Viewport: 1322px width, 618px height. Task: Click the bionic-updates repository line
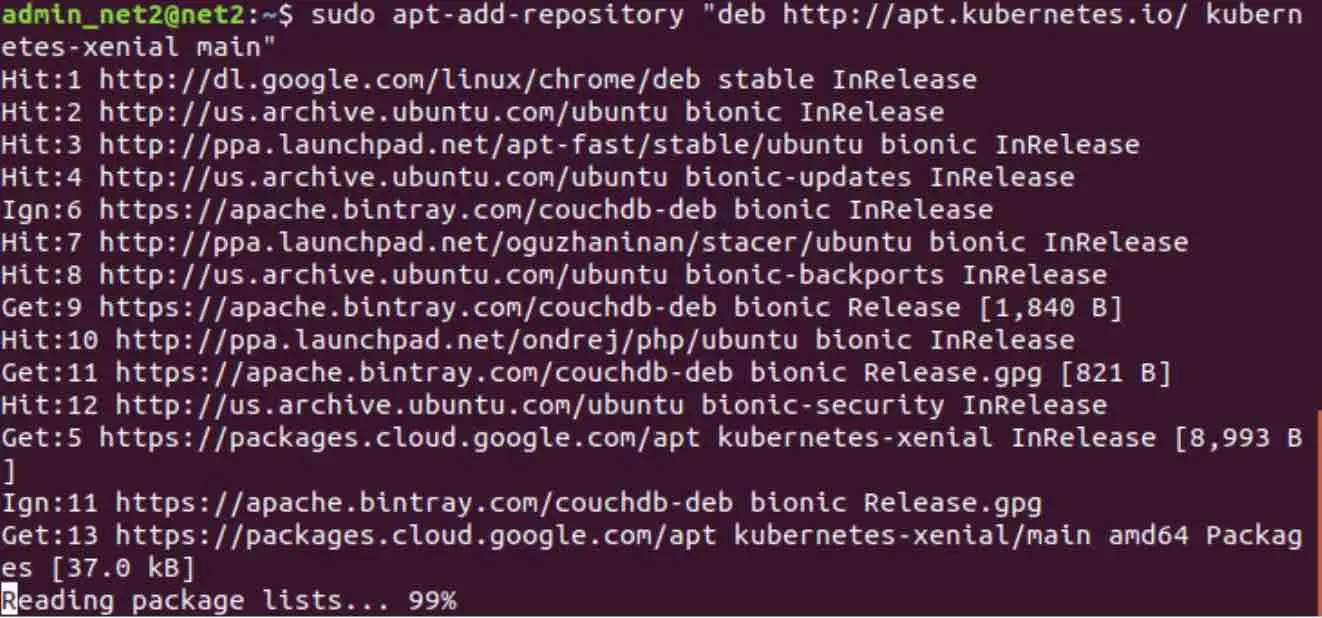(x=538, y=177)
